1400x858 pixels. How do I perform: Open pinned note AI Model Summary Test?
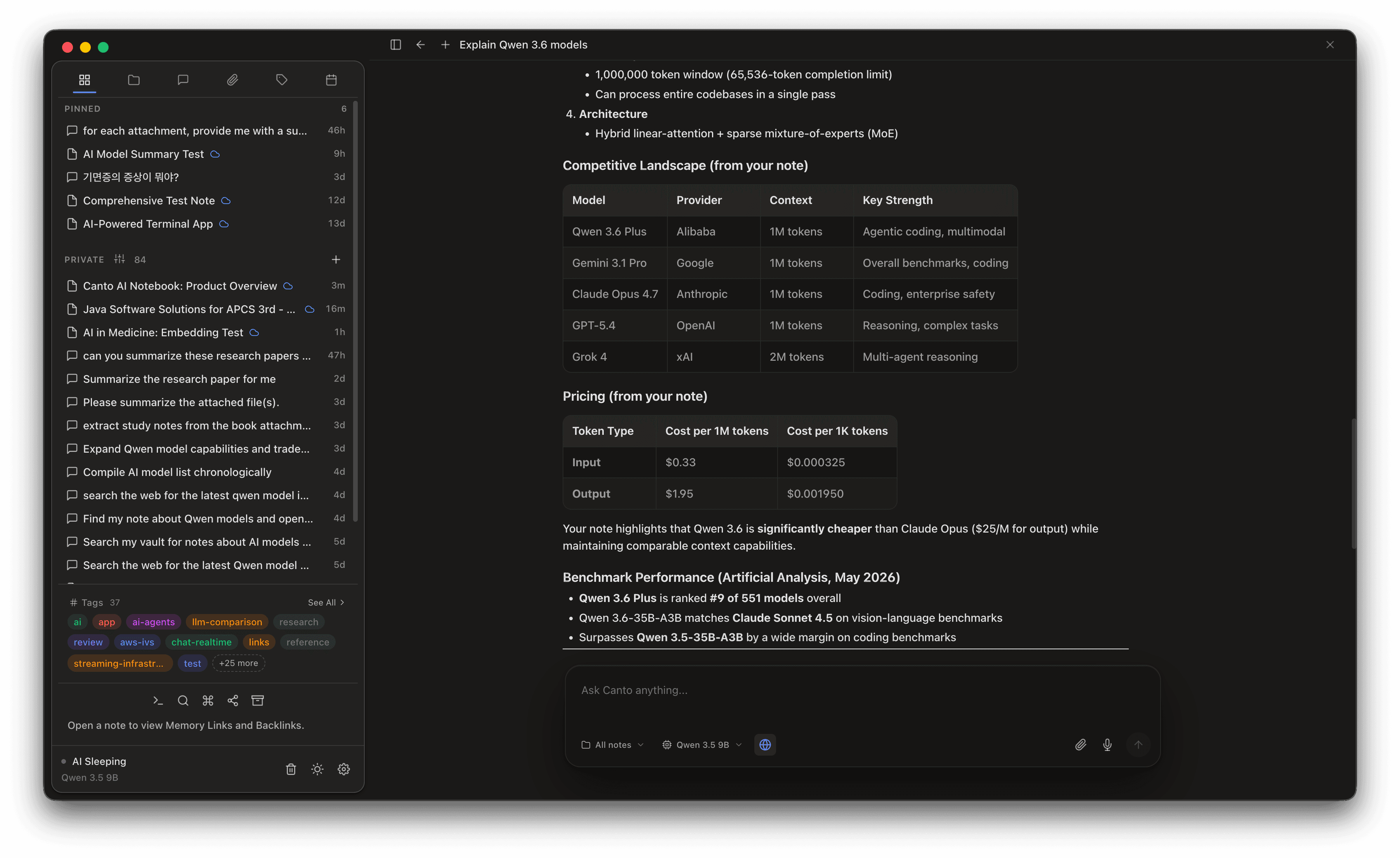[205, 154]
